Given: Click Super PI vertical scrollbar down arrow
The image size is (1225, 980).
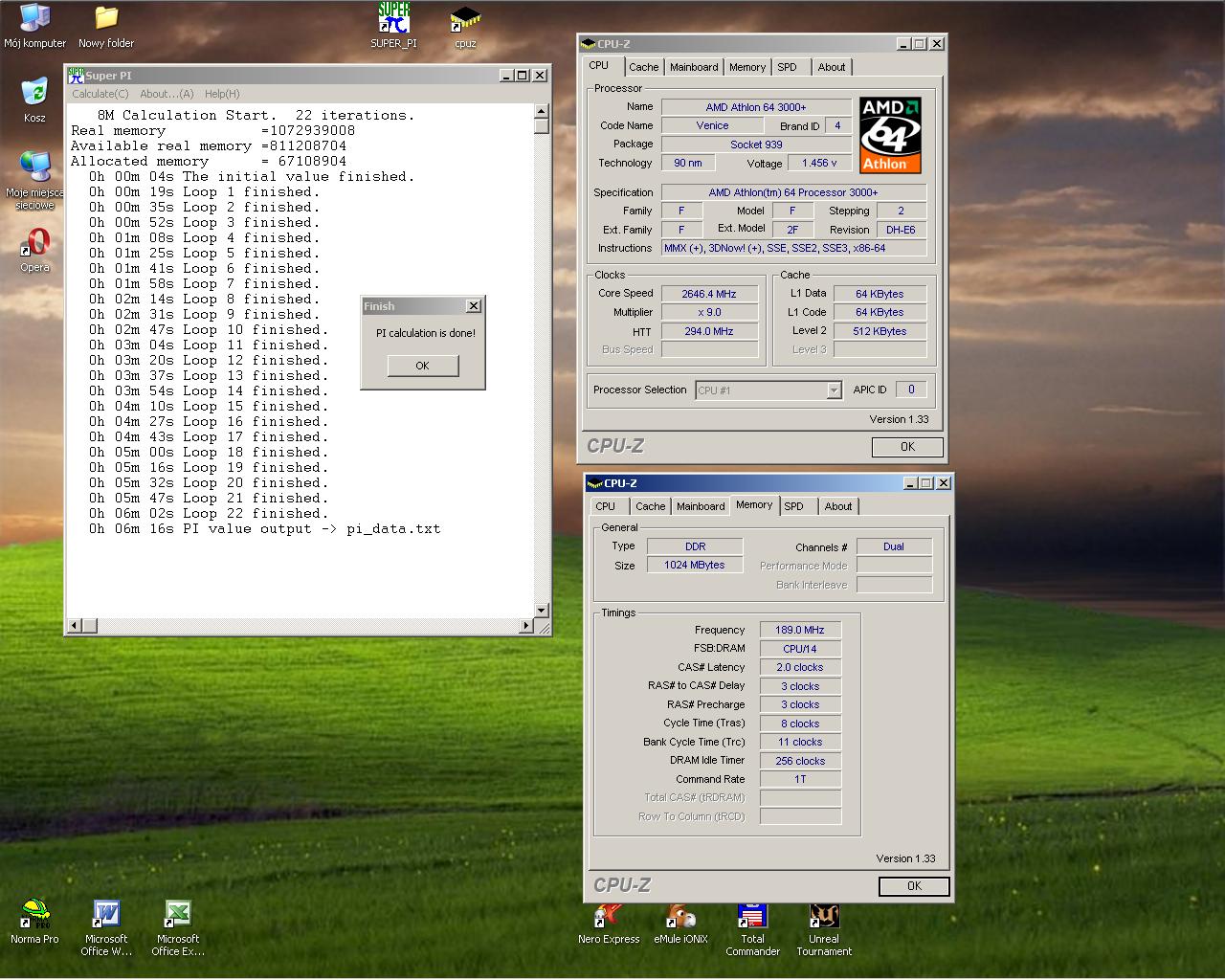Looking at the screenshot, I should click(x=541, y=610).
